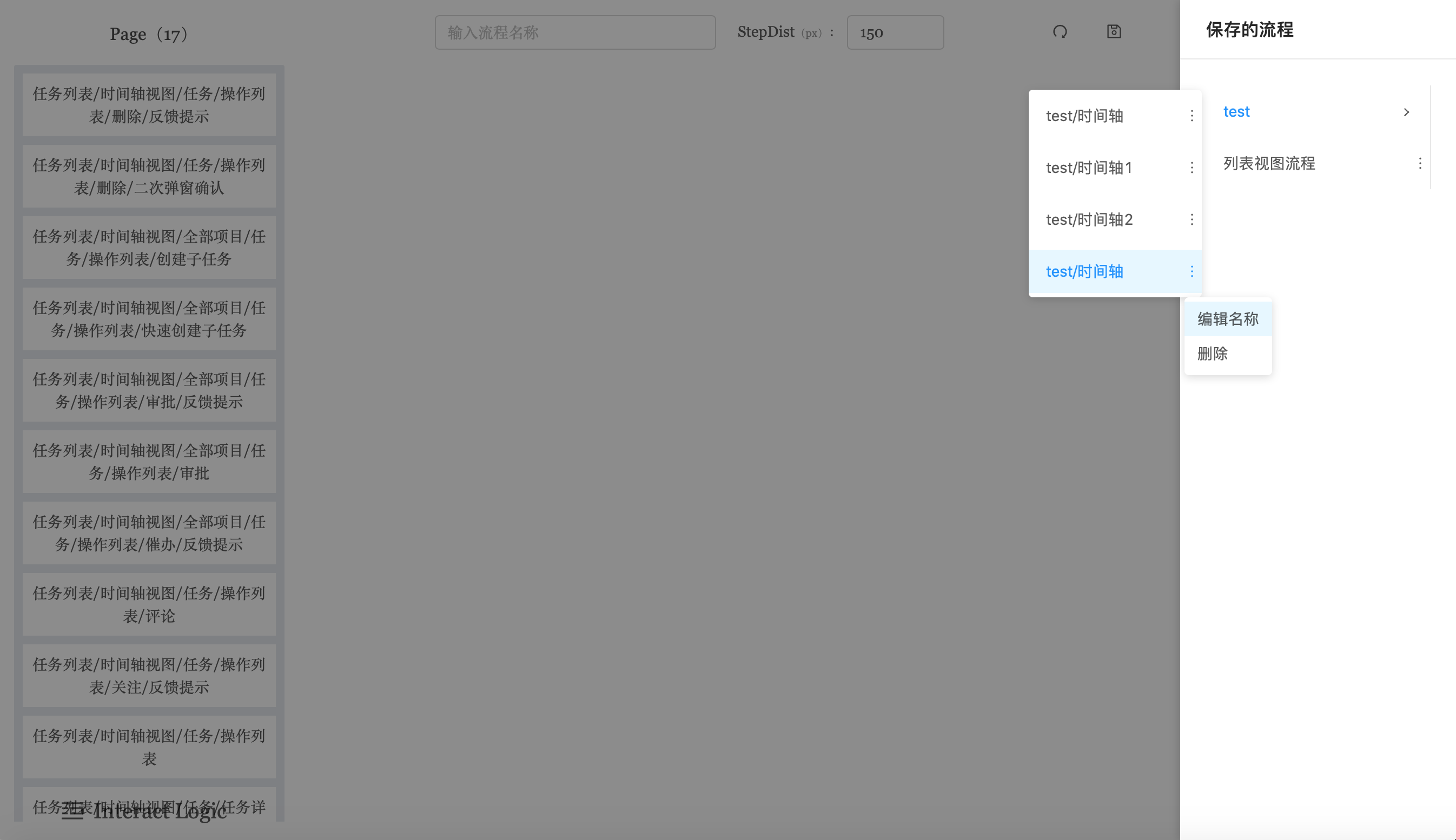Click the 输入流程名称 input field
The width and height of the screenshot is (1456, 840).
(575, 33)
